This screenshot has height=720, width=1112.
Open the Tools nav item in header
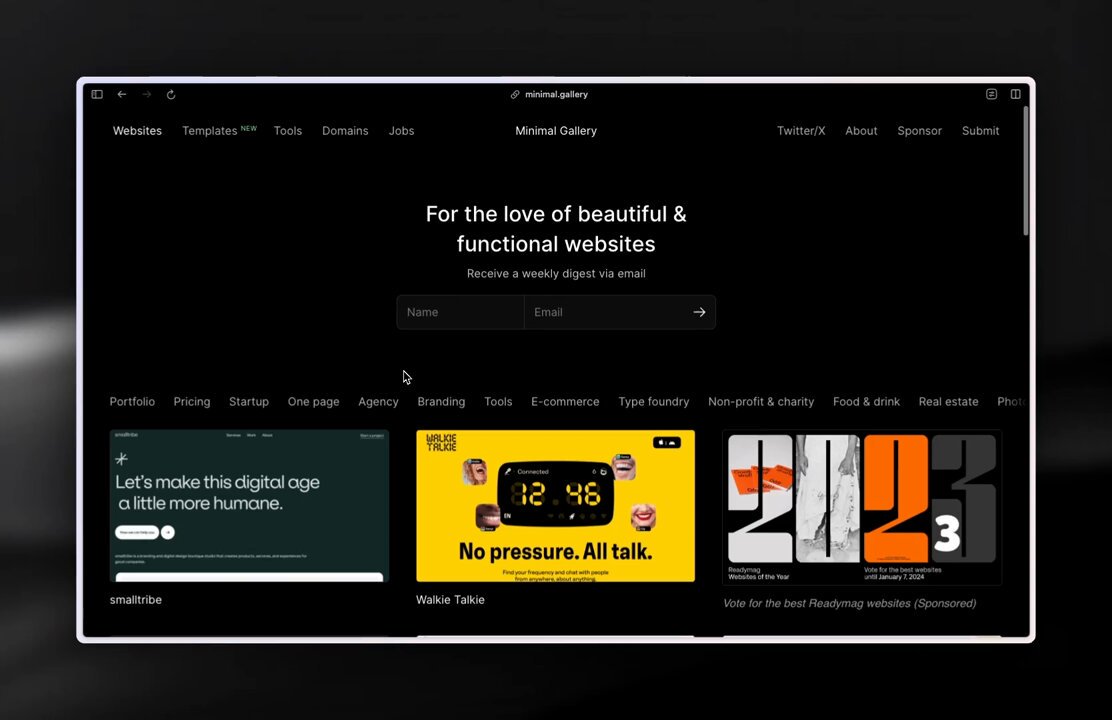(288, 131)
